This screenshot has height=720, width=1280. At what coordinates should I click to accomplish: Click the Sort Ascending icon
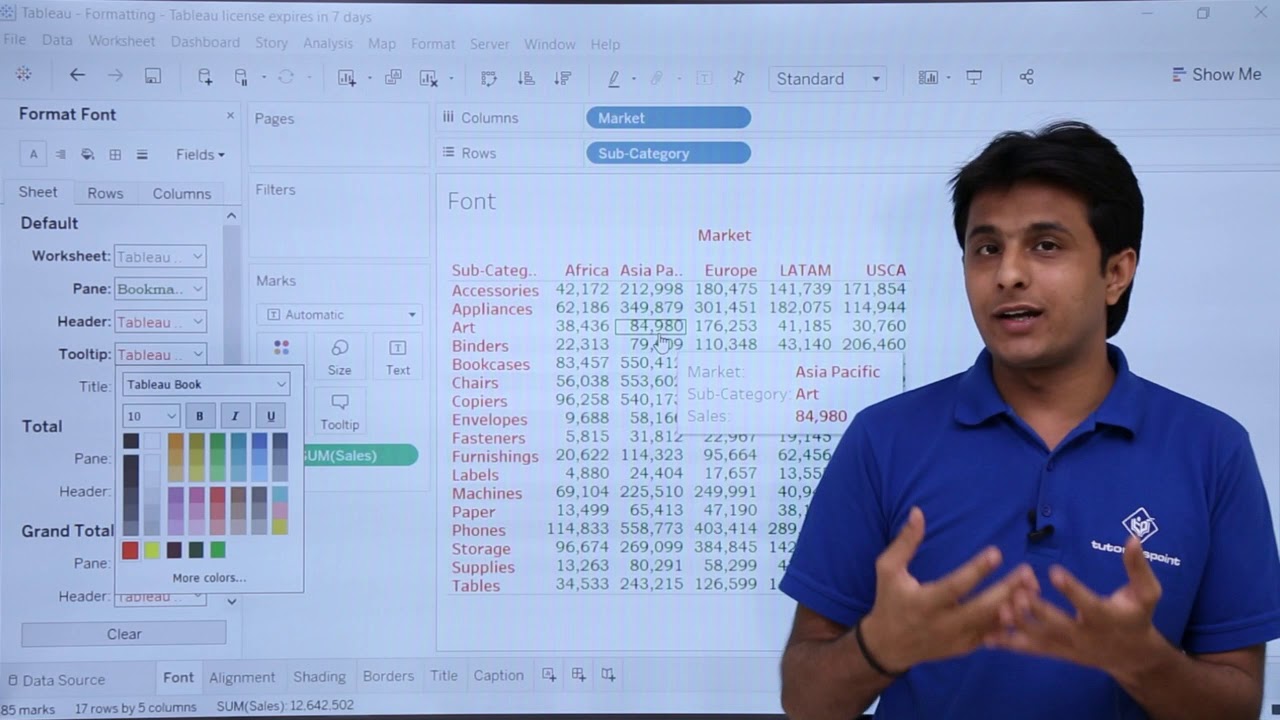(526, 77)
